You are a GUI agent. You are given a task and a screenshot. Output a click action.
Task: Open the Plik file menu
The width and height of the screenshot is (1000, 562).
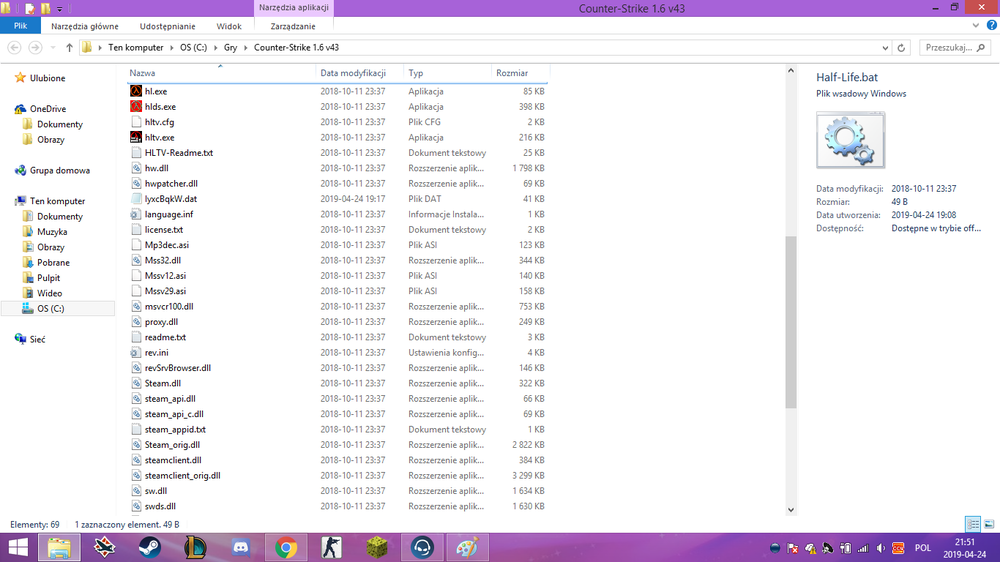20,26
